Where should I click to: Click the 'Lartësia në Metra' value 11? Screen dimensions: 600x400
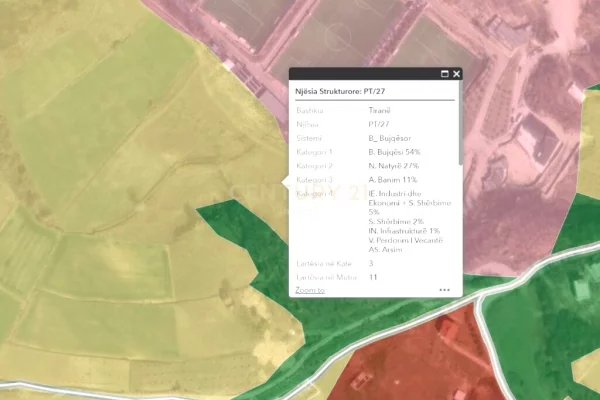click(373, 276)
